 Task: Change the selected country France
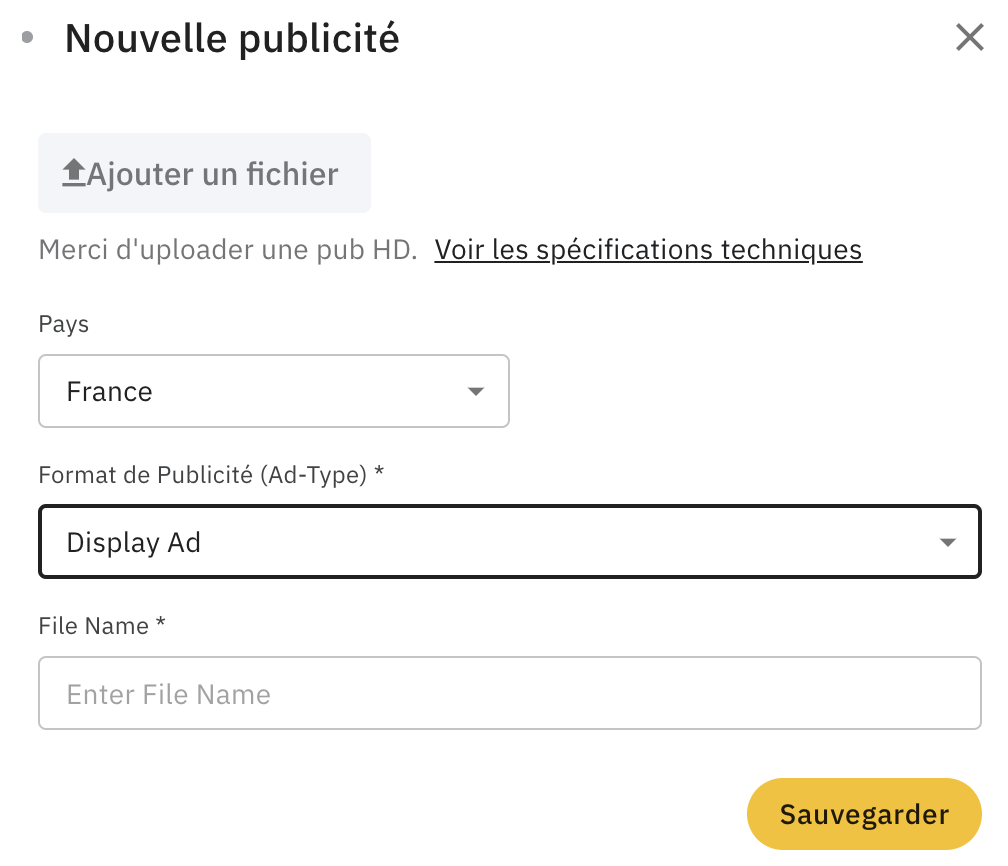point(273,391)
